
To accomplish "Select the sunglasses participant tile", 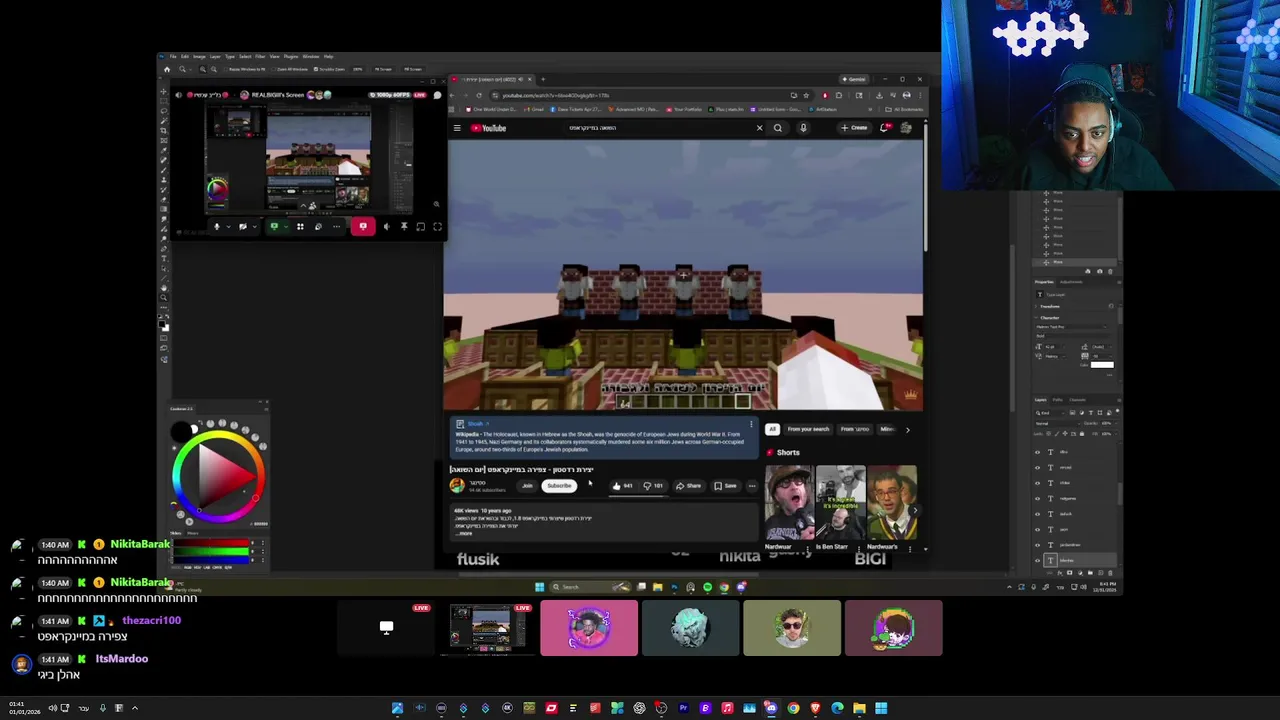I will click(792, 628).
